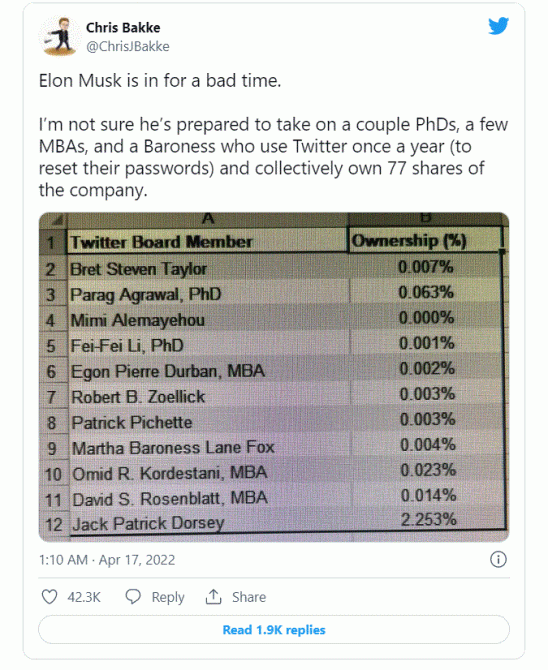Click Read 1.9K replies button
This screenshot has width=548, height=670.
click(x=274, y=630)
